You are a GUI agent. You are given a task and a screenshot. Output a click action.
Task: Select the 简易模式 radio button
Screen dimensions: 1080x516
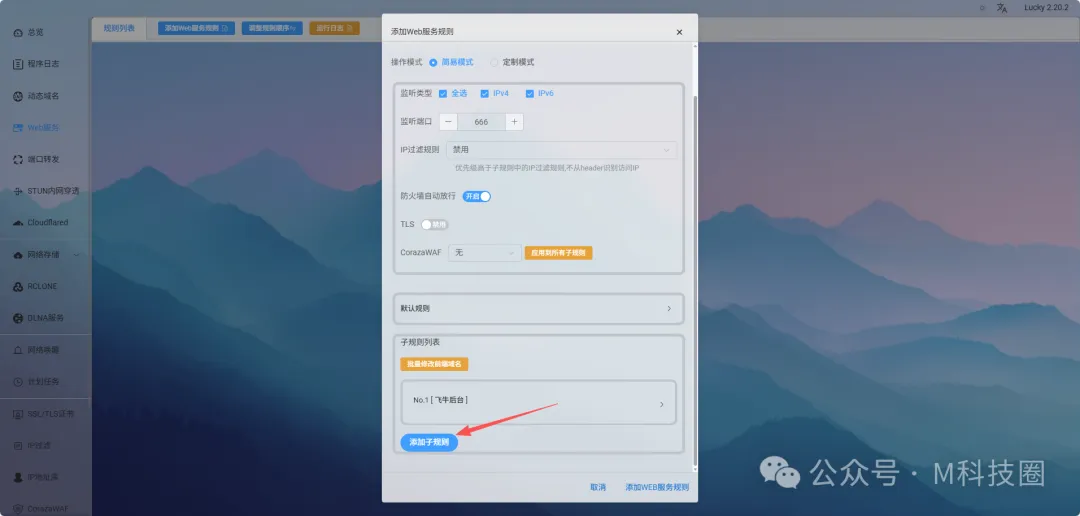click(433, 62)
